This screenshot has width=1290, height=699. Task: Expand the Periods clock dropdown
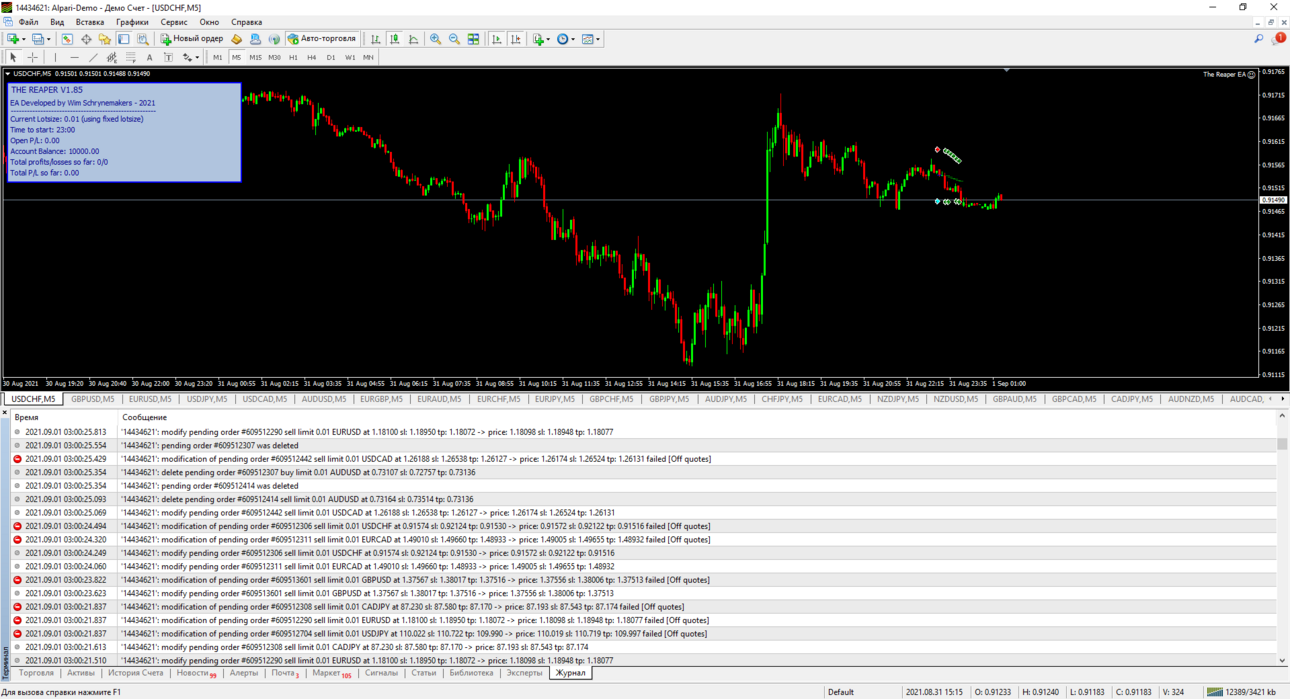(x=573, y=39)
